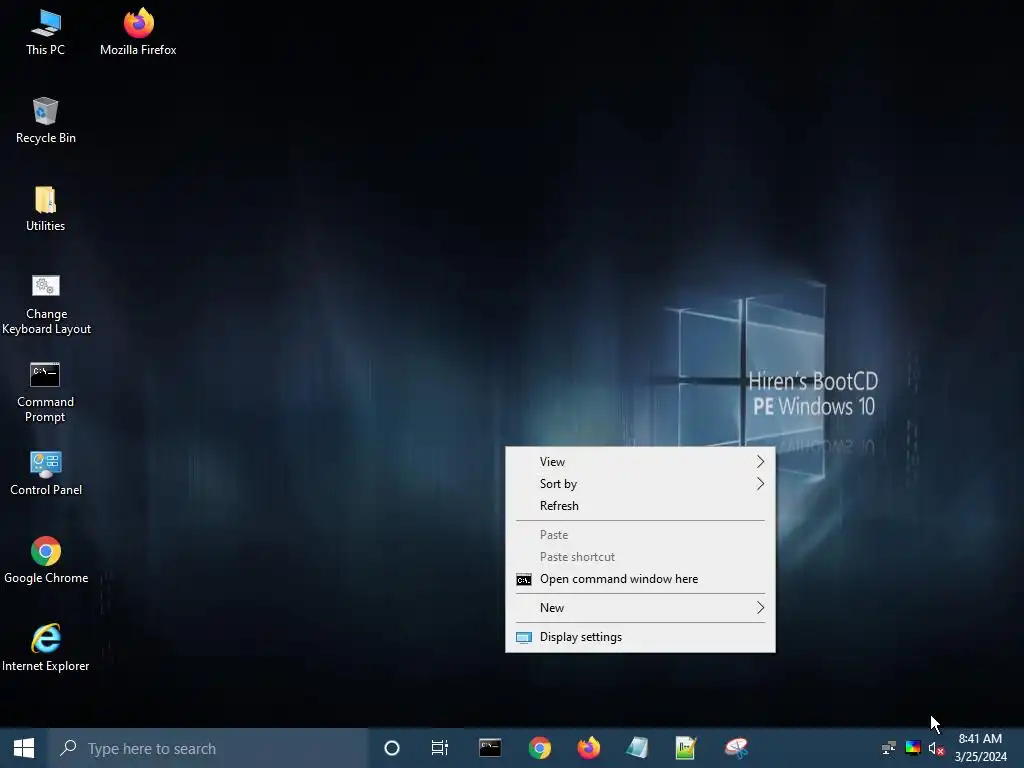
Task: Click the Type here to search box
Action: tap(208, 748)
